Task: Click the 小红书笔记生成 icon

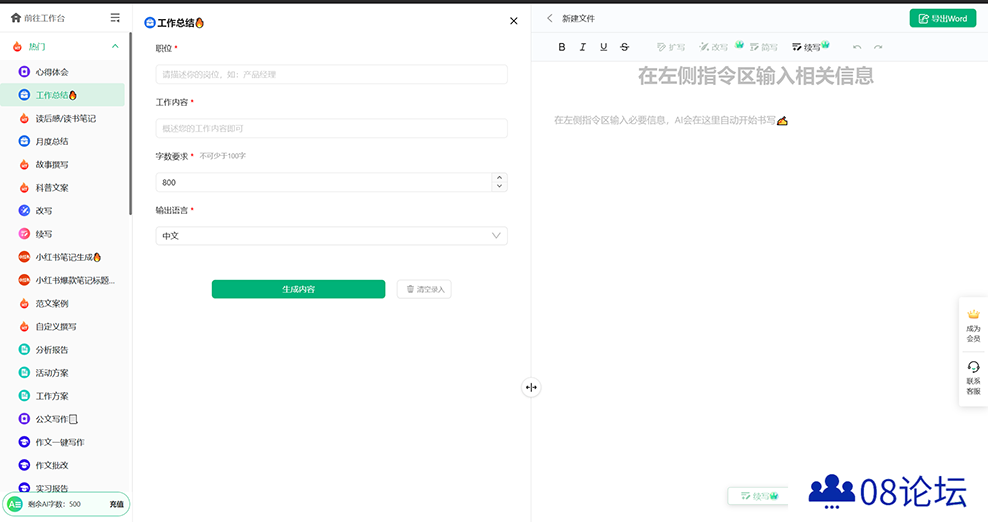Action: tap(24, 257)
